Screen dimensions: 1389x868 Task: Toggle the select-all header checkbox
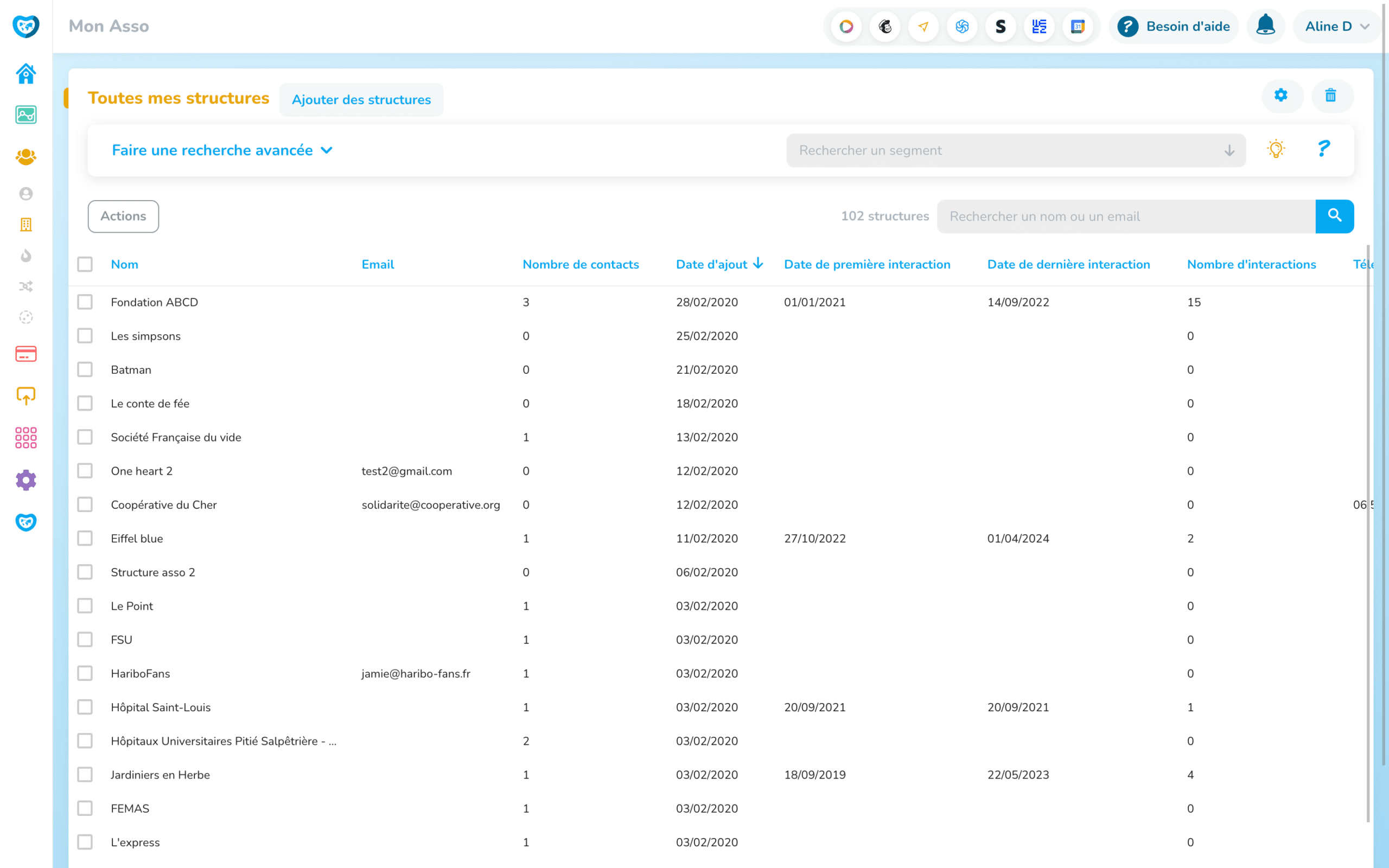(x=85, y=264)
